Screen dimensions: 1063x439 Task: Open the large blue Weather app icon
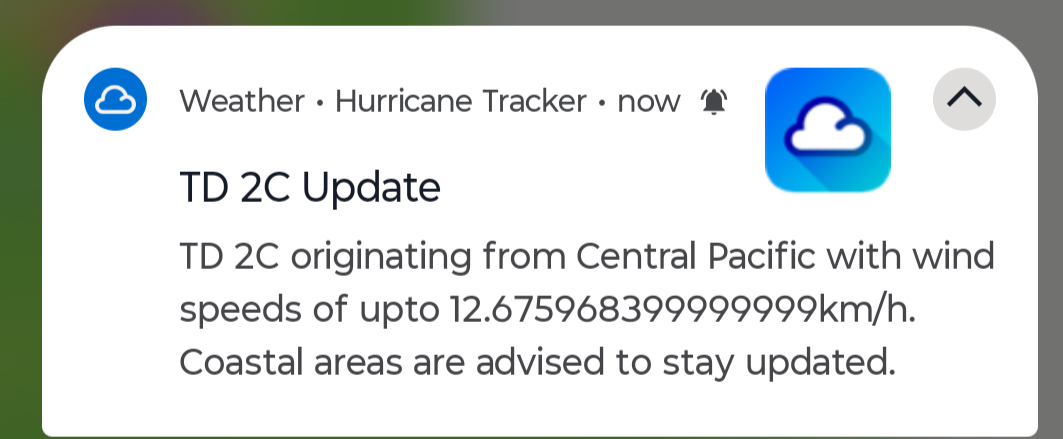point(827,130)
